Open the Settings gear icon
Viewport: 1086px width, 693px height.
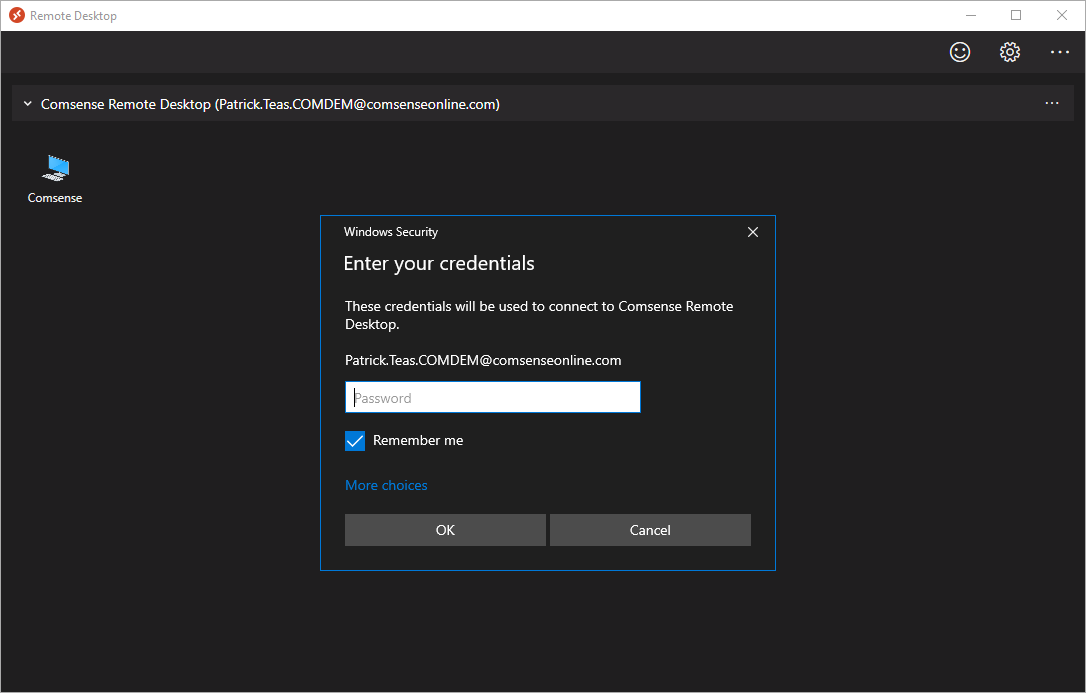(1010, 52)
